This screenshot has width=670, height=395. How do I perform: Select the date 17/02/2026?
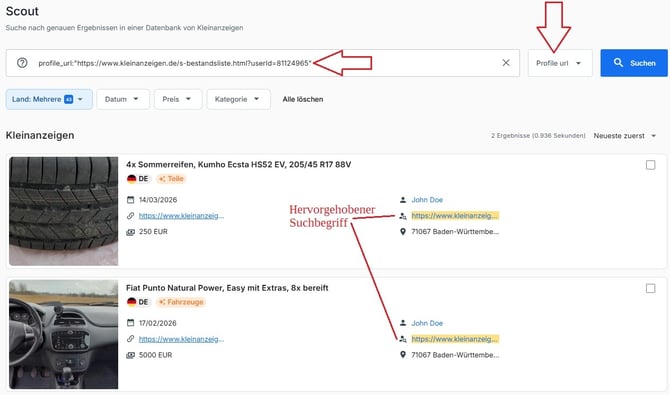click(x=158, y=323)
